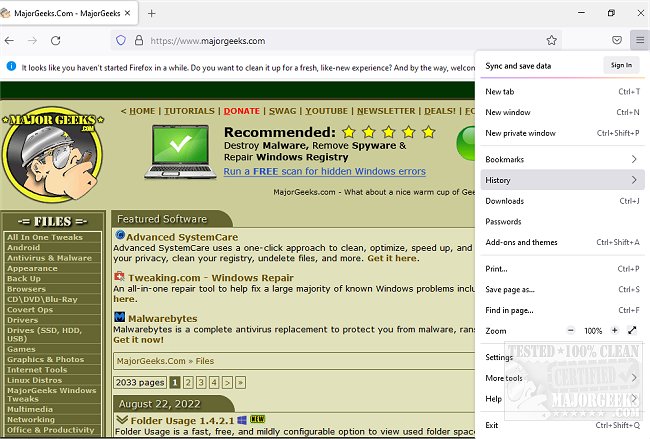Open the tracking protection shield icon
The image size is (650, 439).
tap(121, 41)
